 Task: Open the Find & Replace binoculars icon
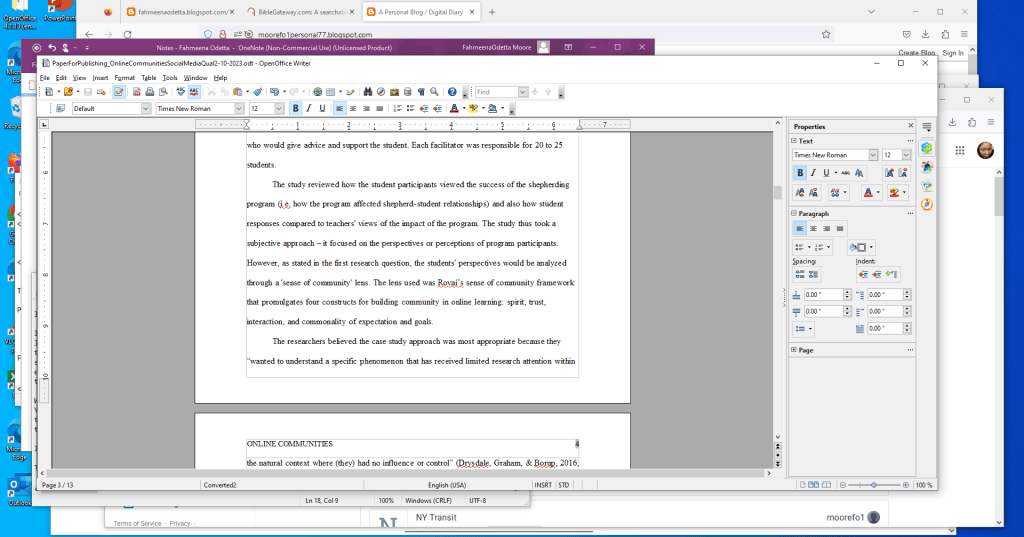tap(368, 92)
